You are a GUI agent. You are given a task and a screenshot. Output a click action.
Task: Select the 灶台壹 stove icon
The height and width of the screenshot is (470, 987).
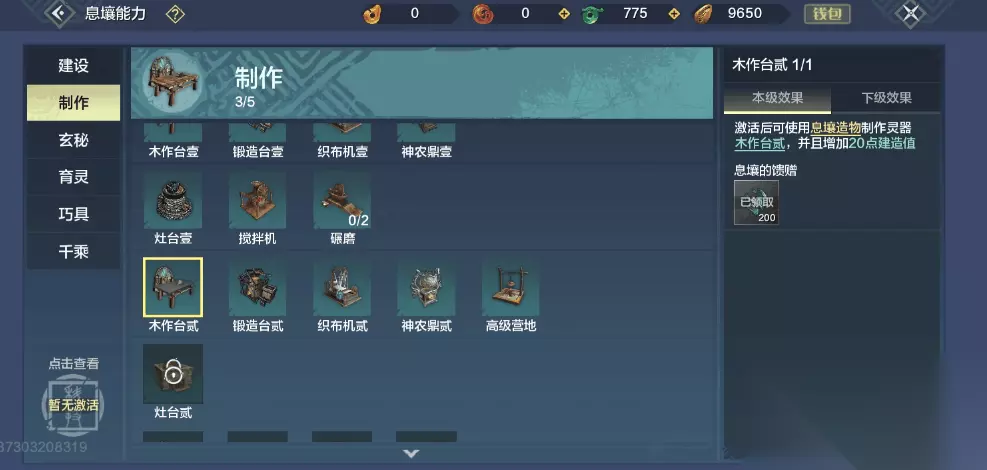173,200
